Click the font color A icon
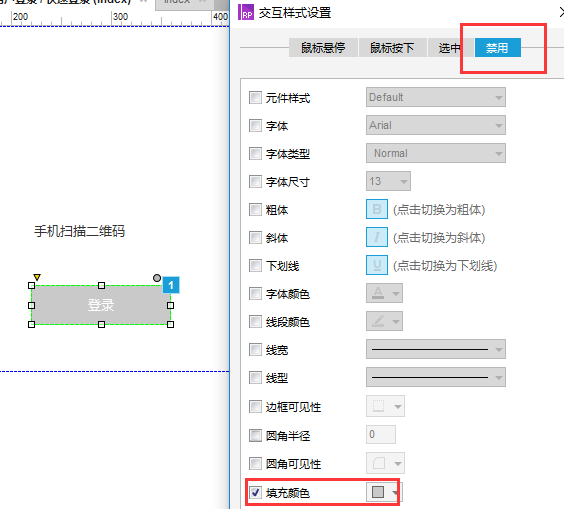The width and height of the screenshot is (564, 509). click(378, 293)
